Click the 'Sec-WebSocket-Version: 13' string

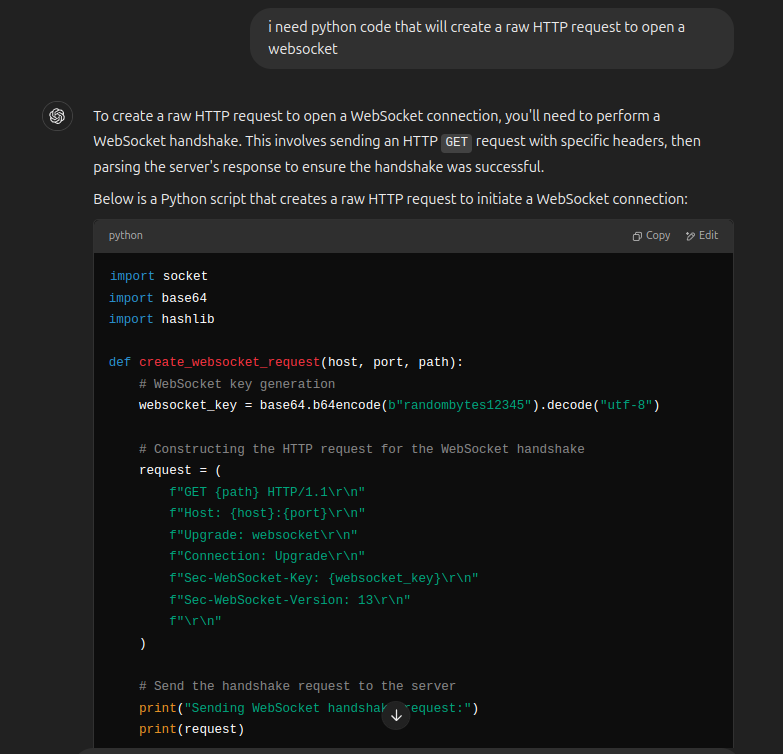point(290,600)
